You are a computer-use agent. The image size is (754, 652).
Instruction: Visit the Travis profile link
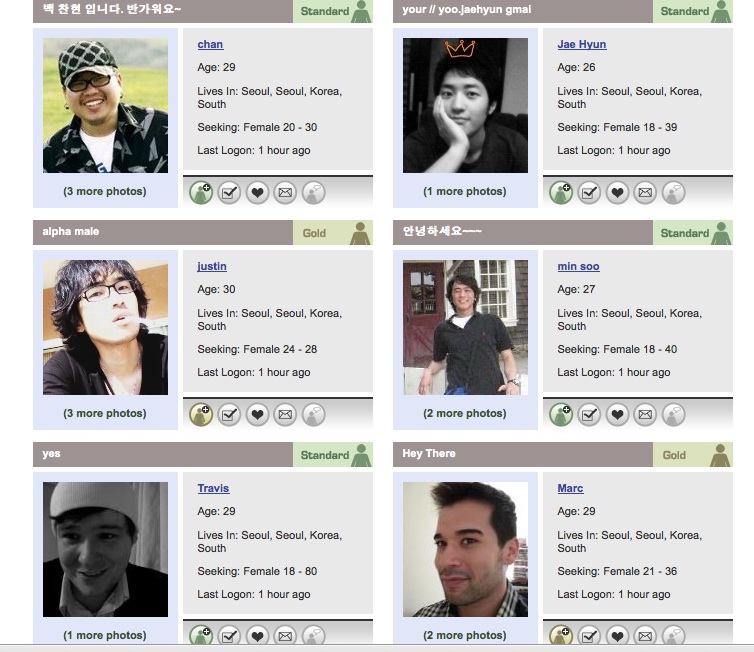coord(213,488)
